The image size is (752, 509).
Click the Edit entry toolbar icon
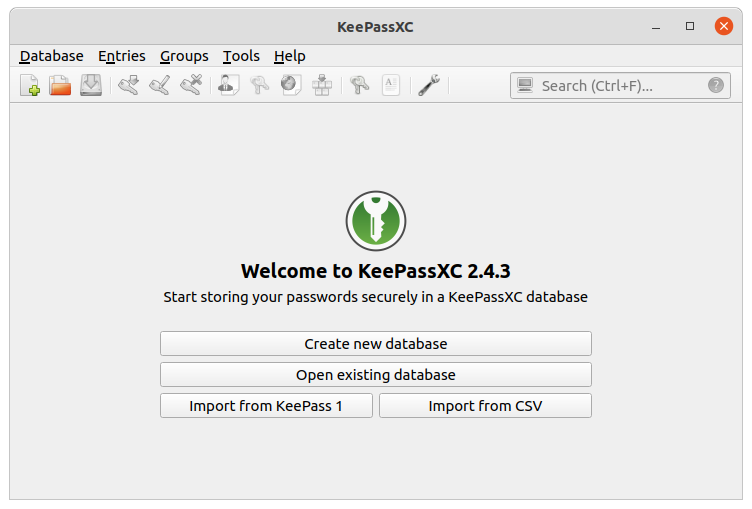(x=159, y=86)
